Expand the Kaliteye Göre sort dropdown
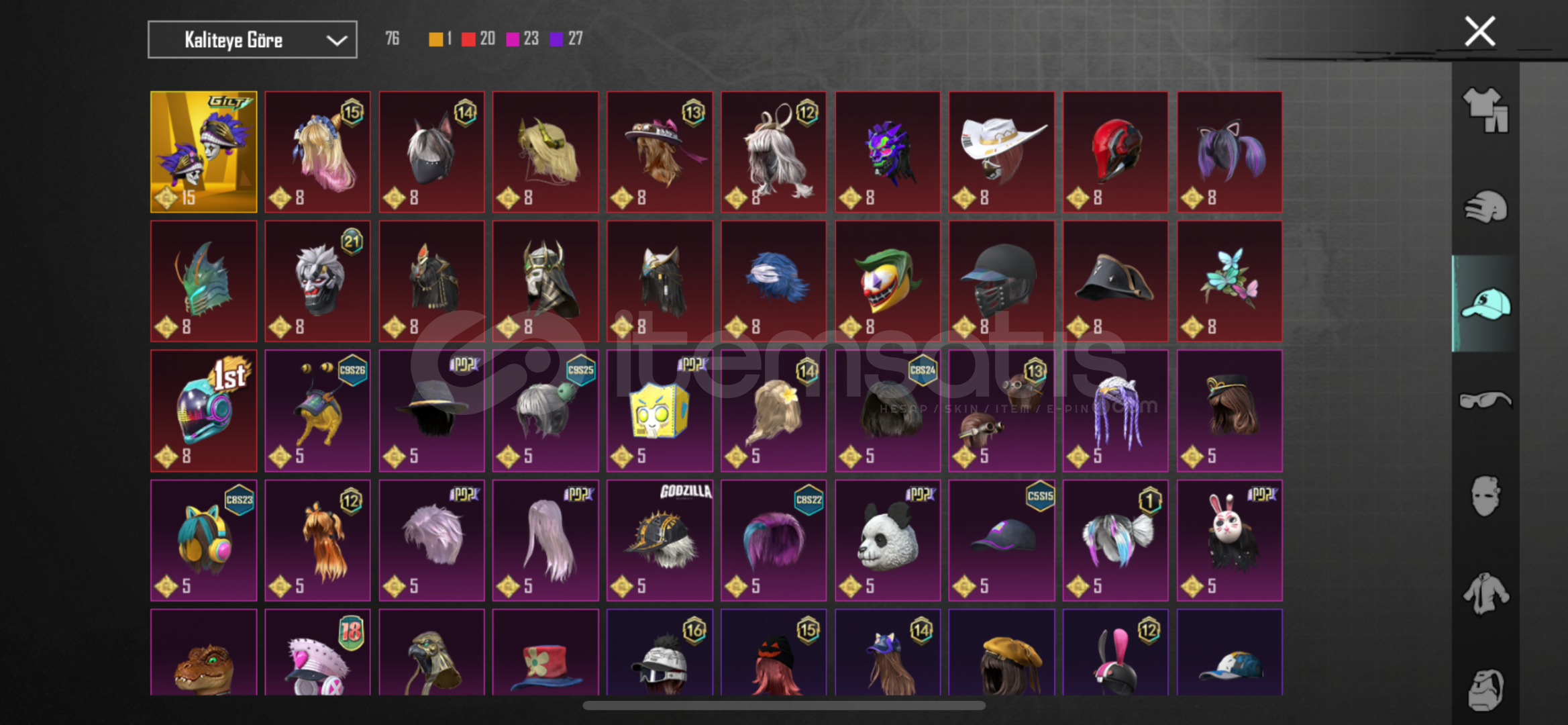This screenshot has height=725, width=1568. tap(252, 40)
